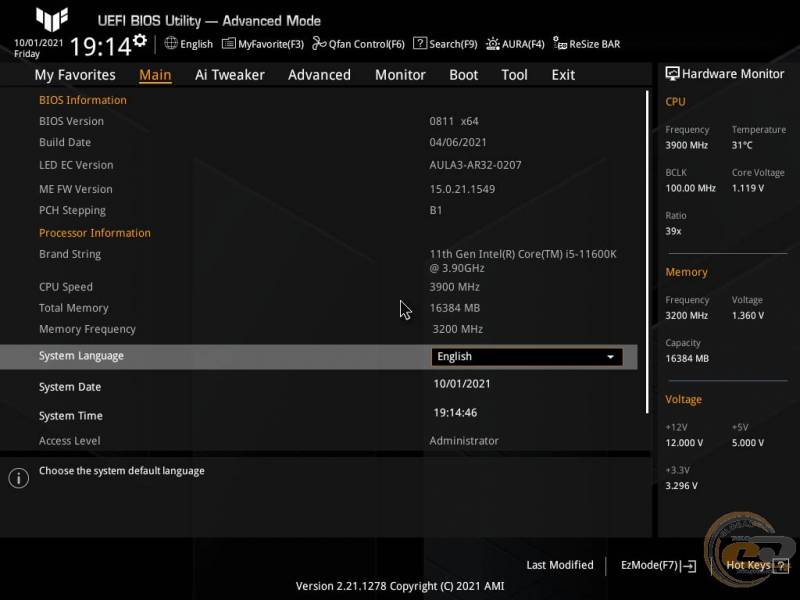Select the System Language row label

(81, 356)
